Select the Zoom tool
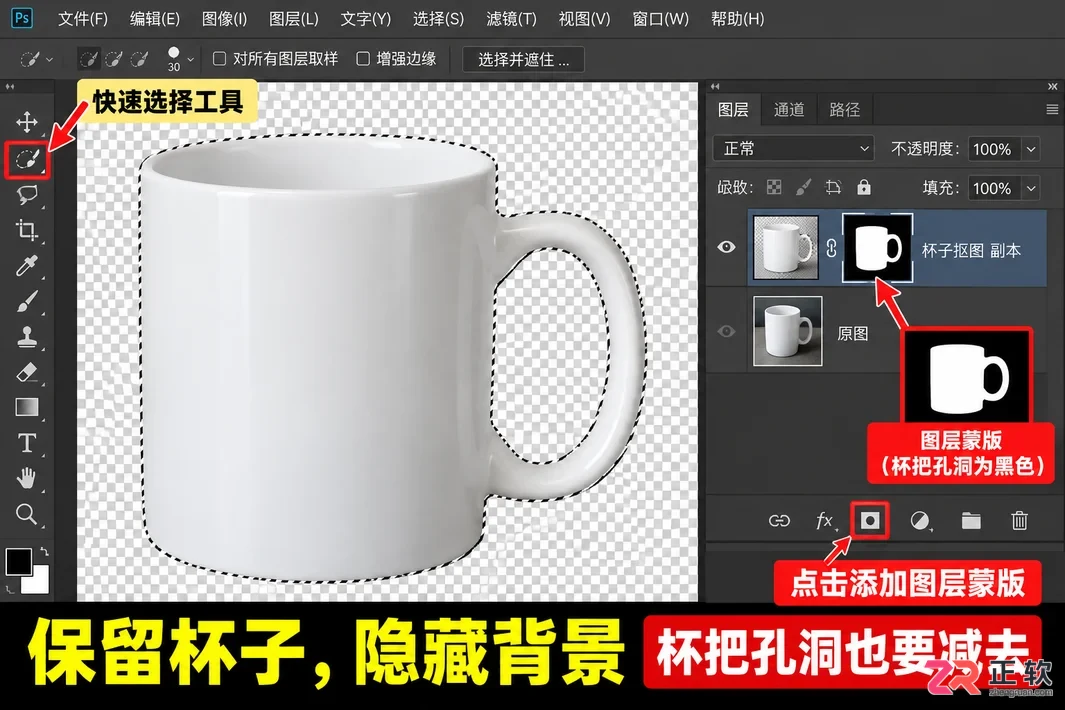This screenshot has height=710, width=1065. click(x=26, y=514)
